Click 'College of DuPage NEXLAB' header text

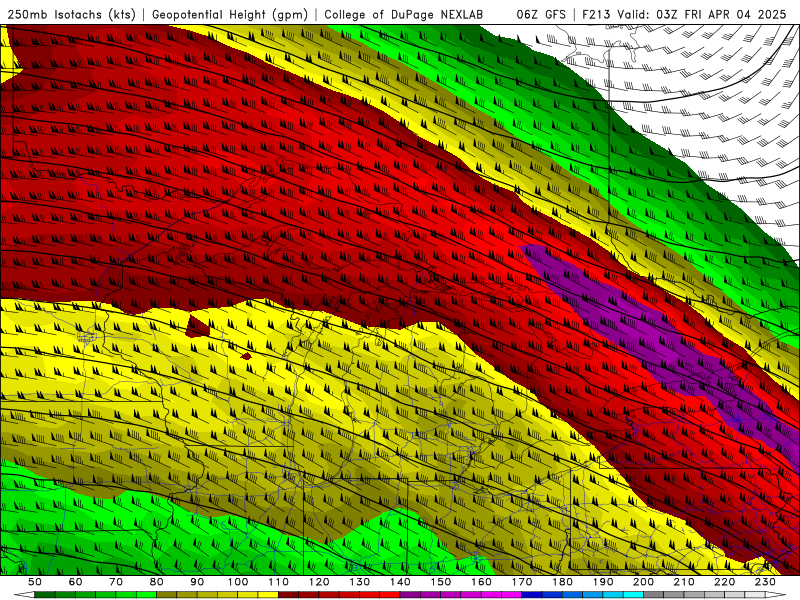(x=404, y=15)
